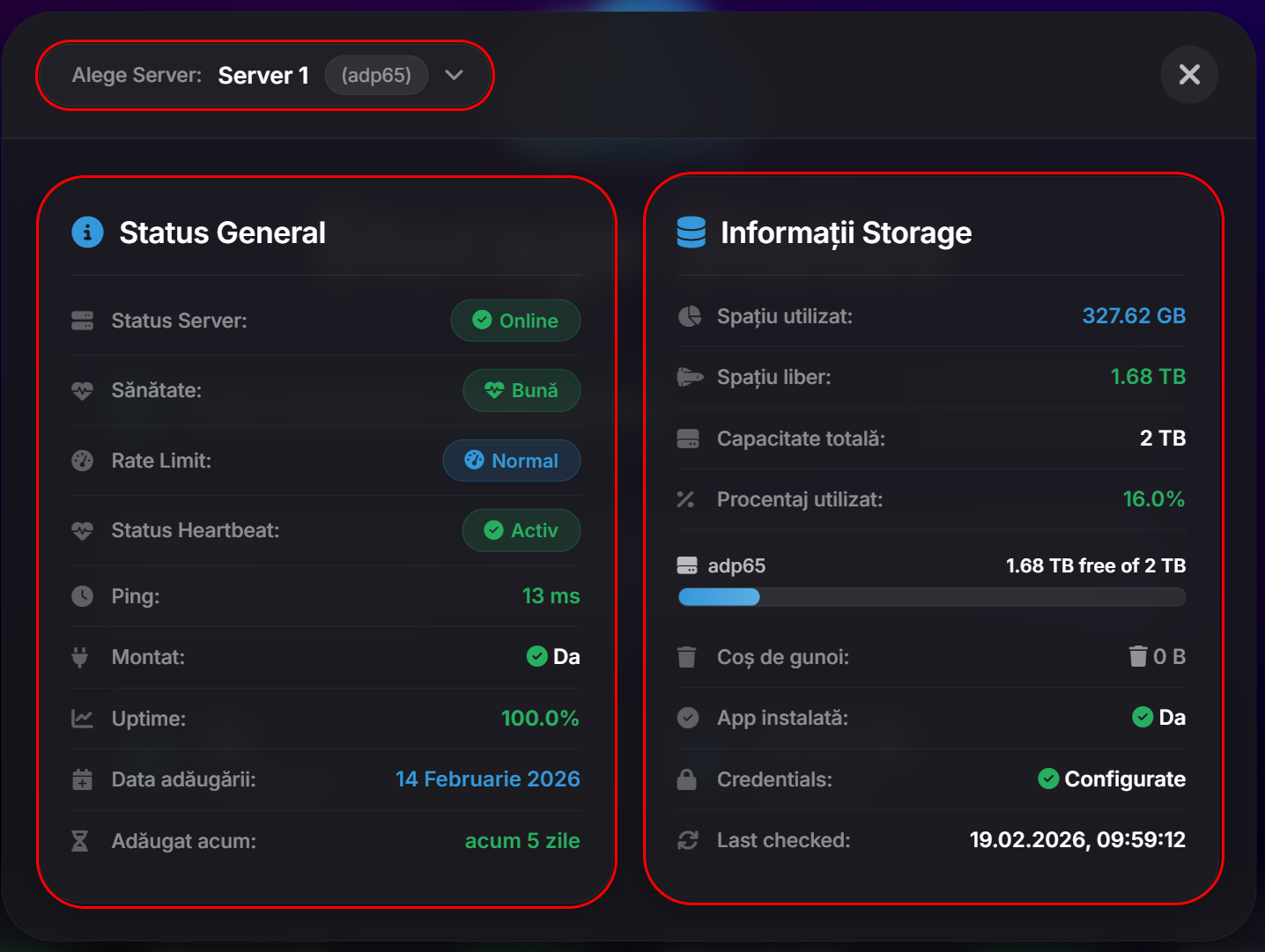Click the blue info icon beside Status General
The image size is (1265, 952).
[87, 232]
